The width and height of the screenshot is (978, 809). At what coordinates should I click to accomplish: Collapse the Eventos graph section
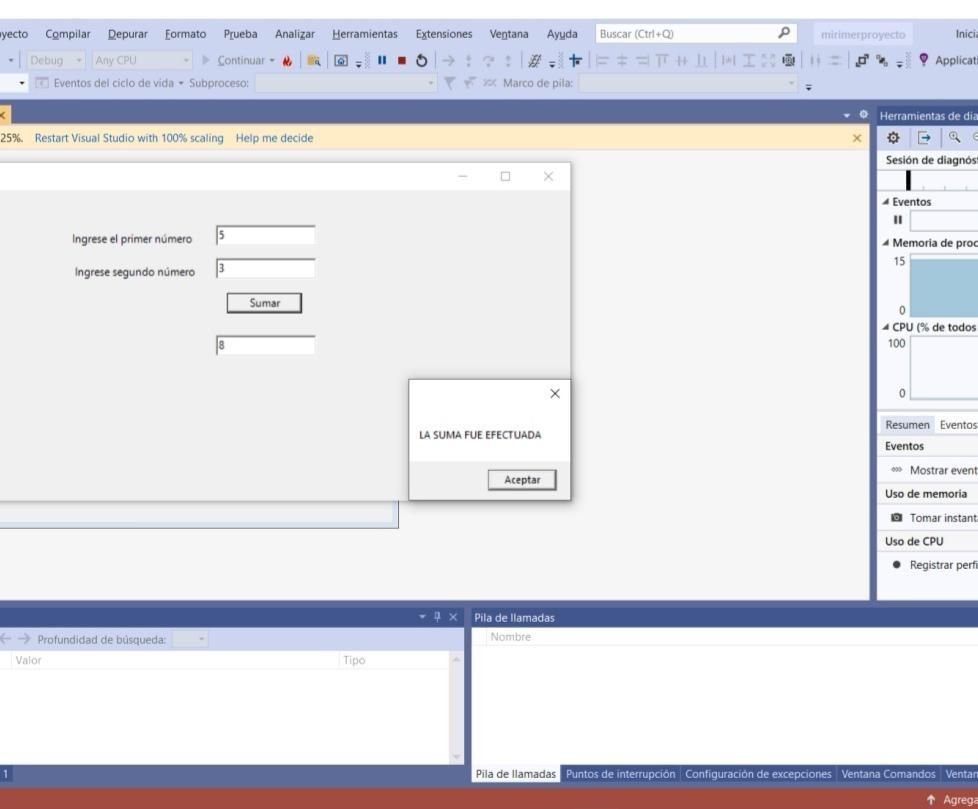point(885,201)
